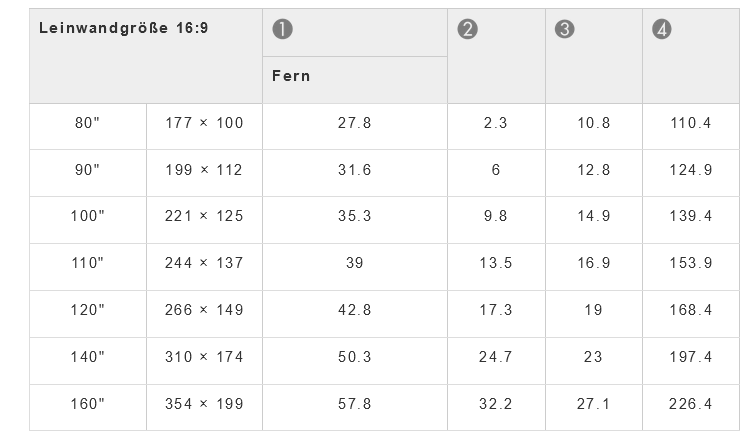756x445 pixels.
Task: Click the circled number 2 icon
Action: 467,30
